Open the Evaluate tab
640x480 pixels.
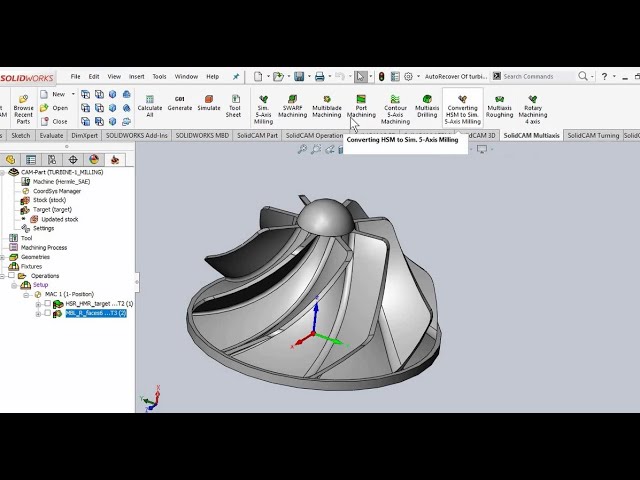(x=51, y=136)
